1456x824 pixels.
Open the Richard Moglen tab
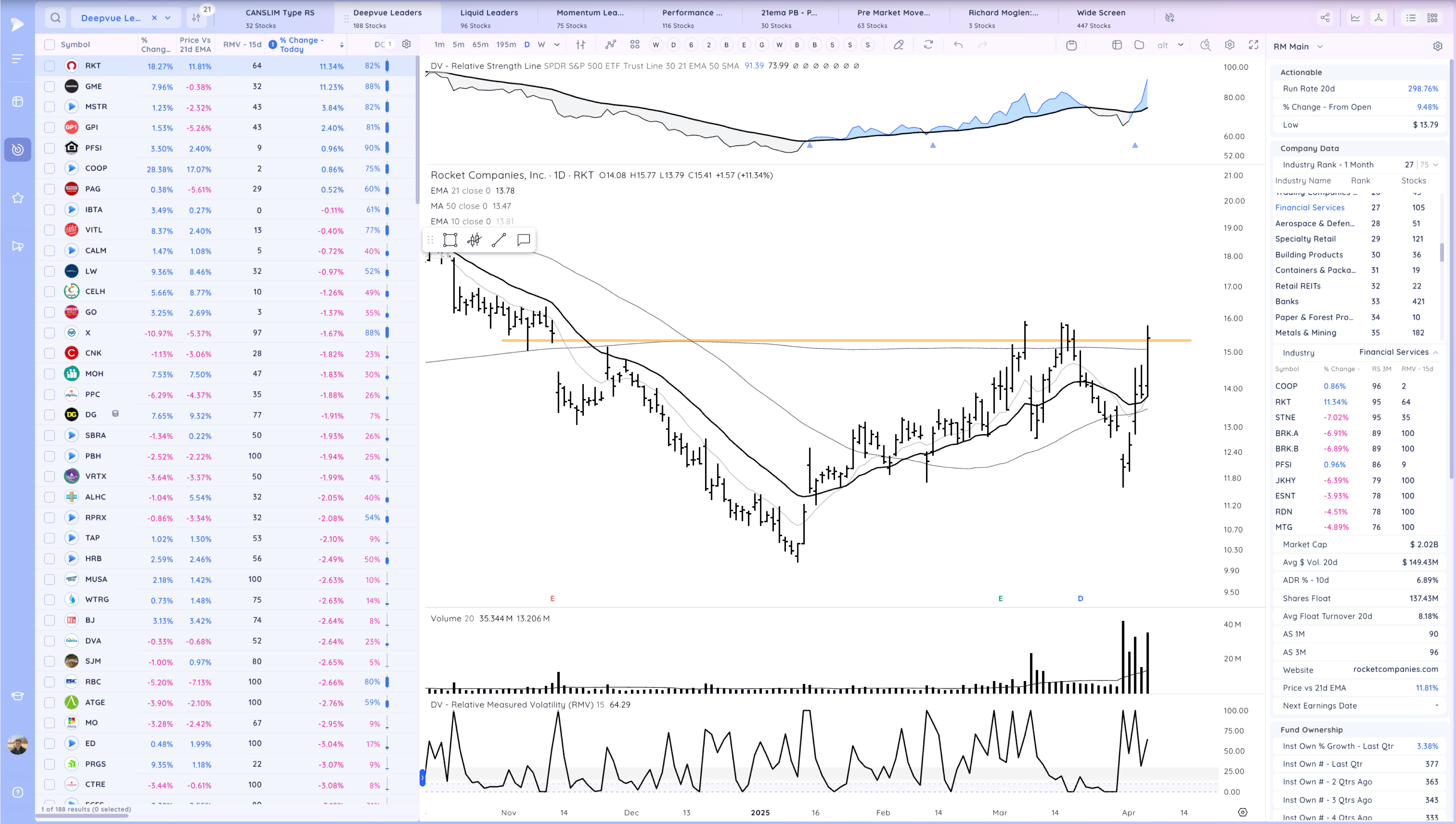tap(1003, 18)
